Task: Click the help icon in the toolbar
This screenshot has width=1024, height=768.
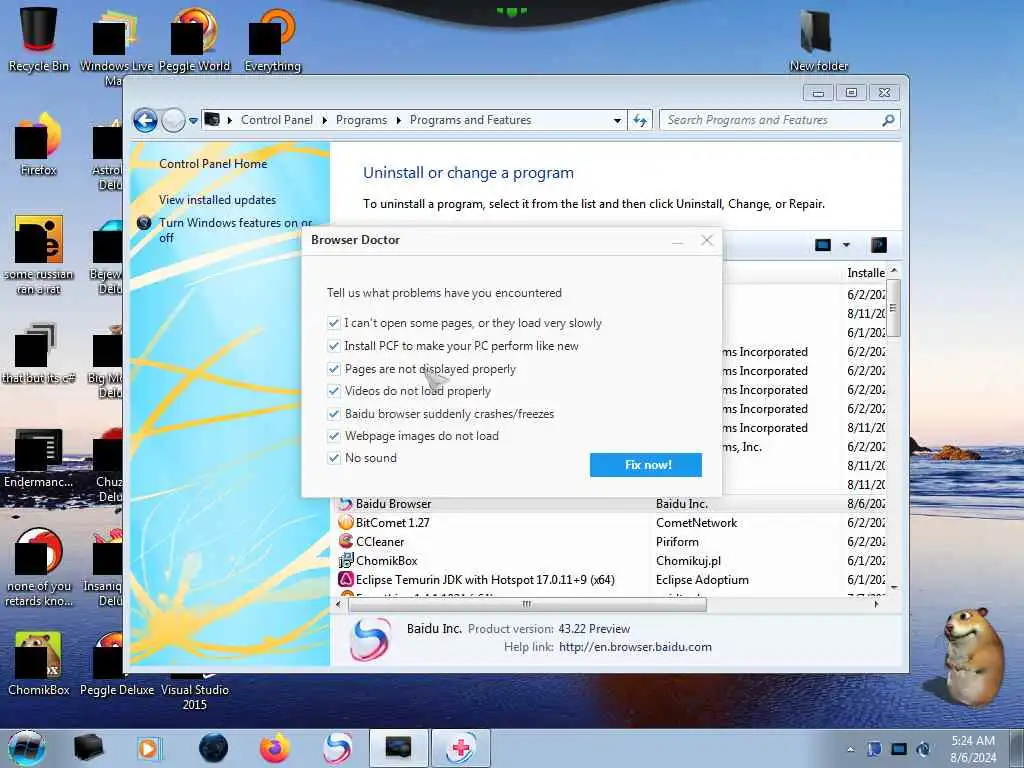Action: click(x=879, y=245)
